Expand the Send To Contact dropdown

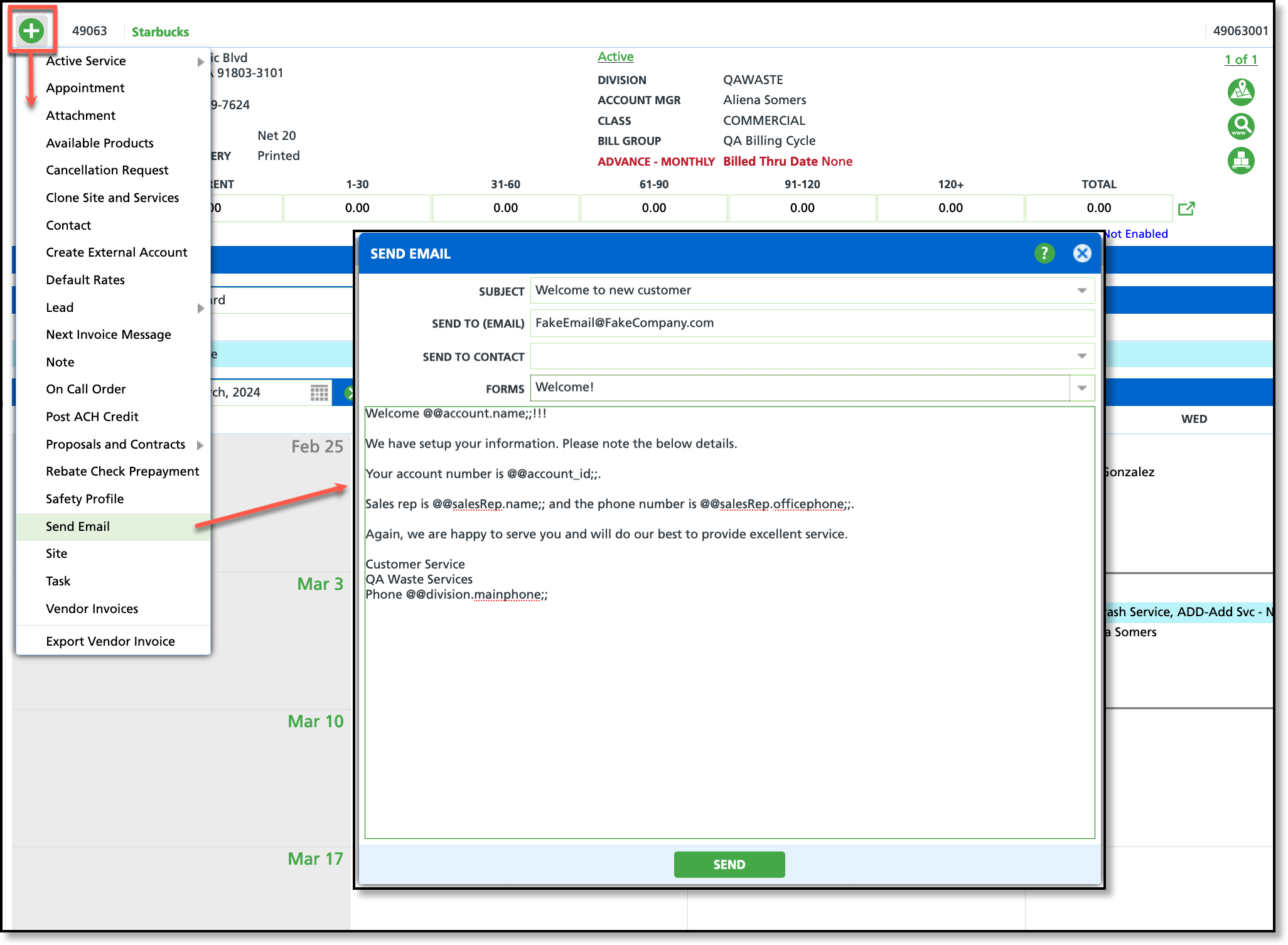[1081, 356]
